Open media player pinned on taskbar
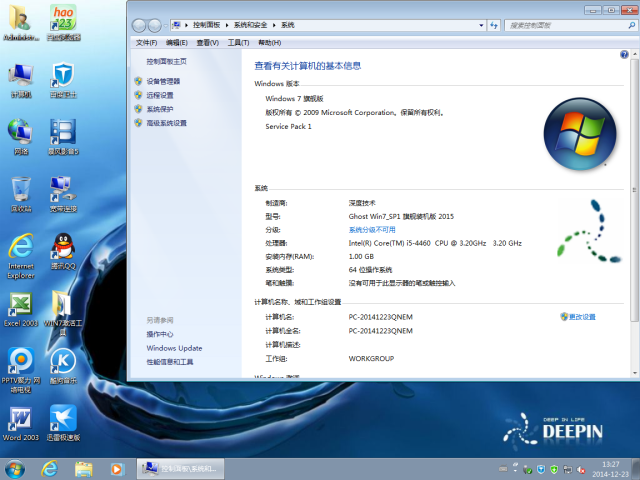The width and height of the screenshot is (640, 480). coord(117,469)
